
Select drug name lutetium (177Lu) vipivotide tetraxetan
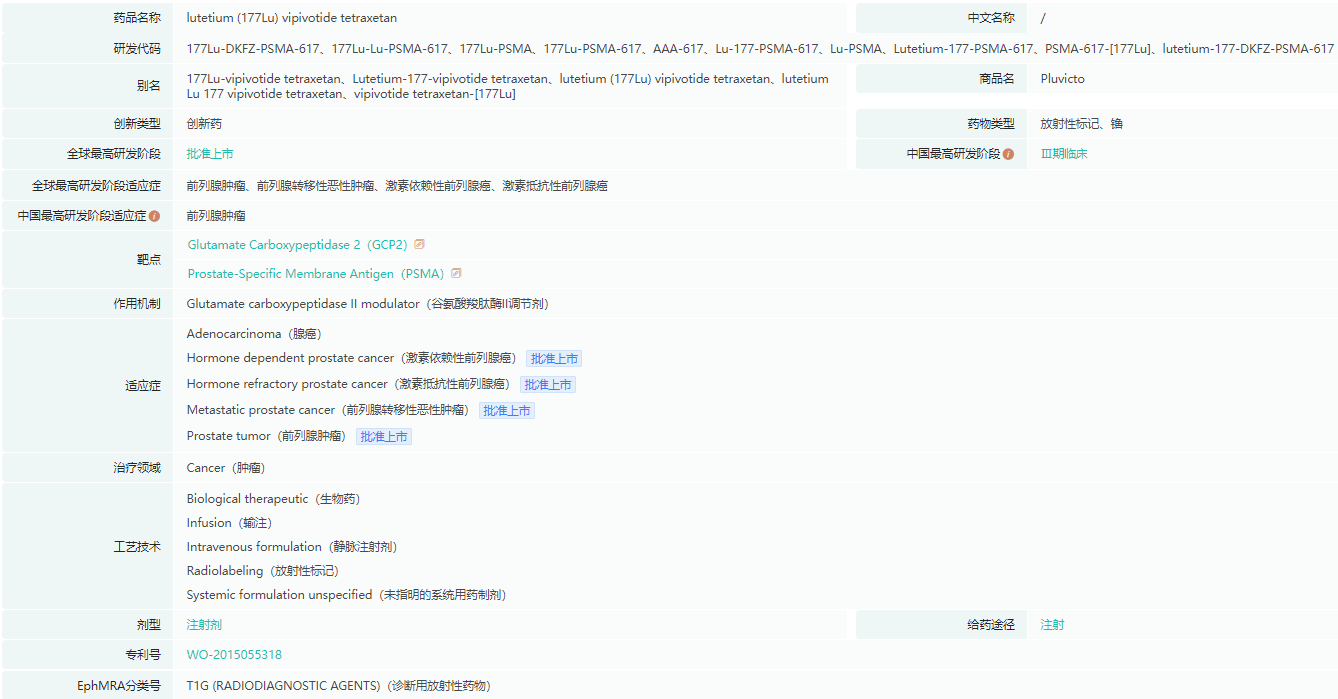tap(292, 18)
